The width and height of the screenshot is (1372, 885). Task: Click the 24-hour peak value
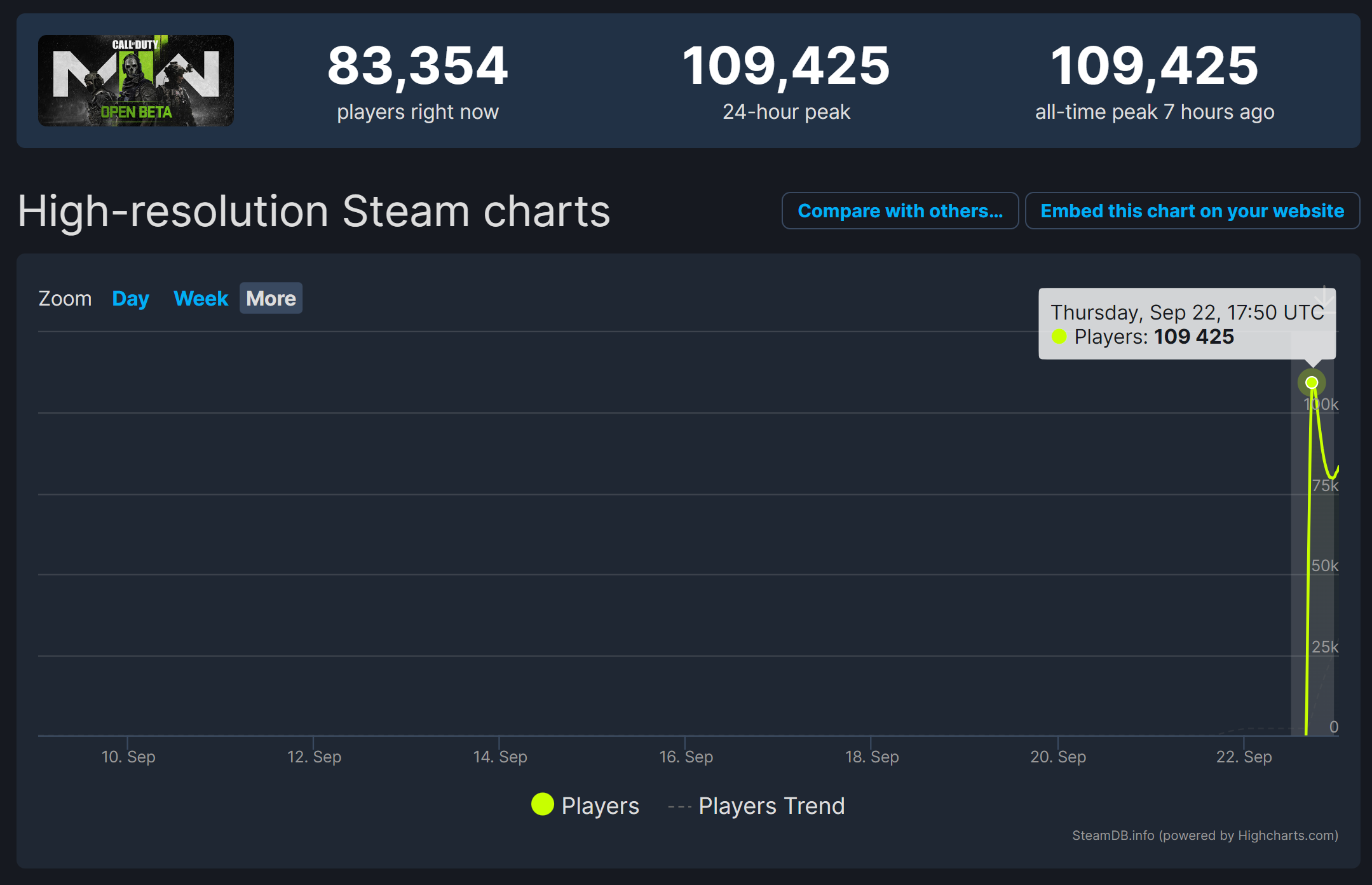coord(786,66)
